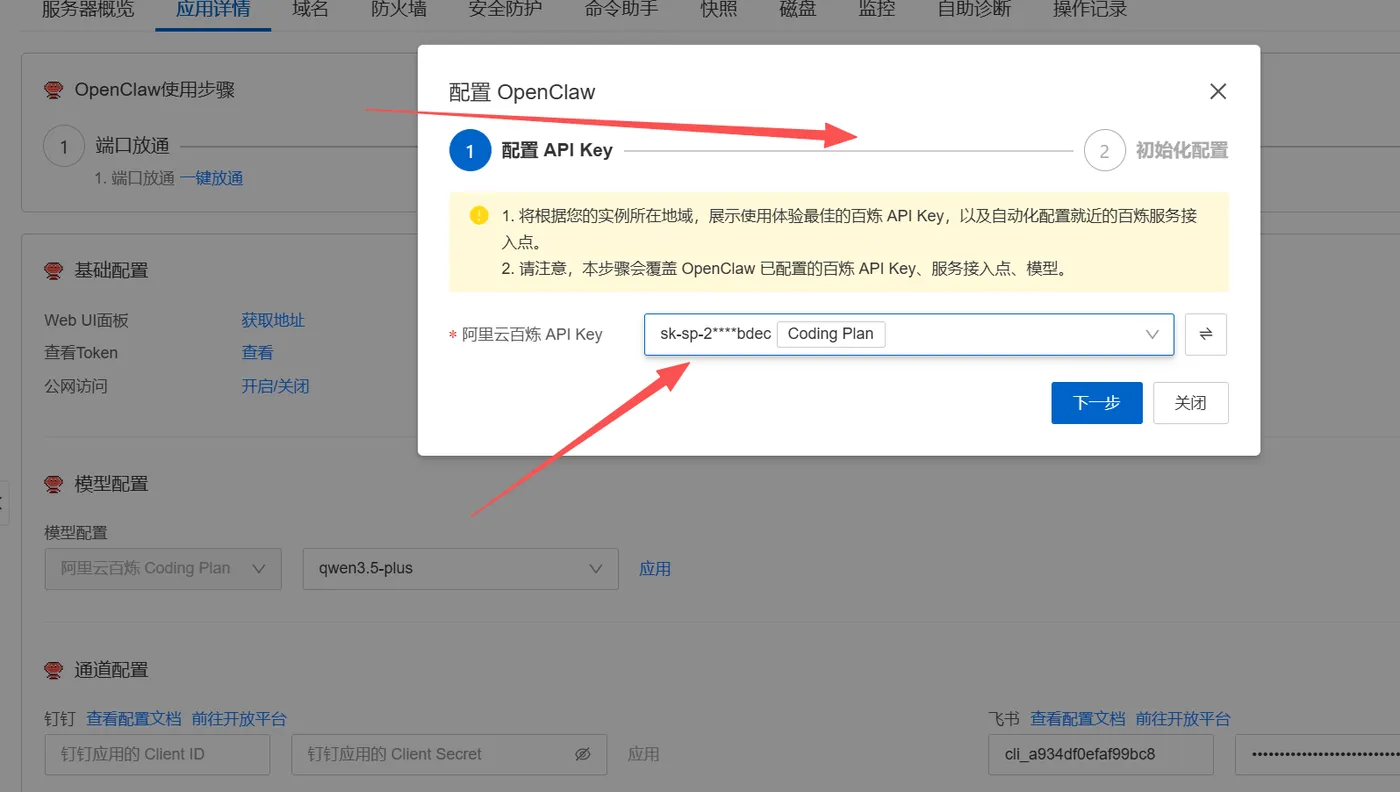
Task: Close the 配置 OpenClaw dialog with X
Action: [x=1217, y=92]
